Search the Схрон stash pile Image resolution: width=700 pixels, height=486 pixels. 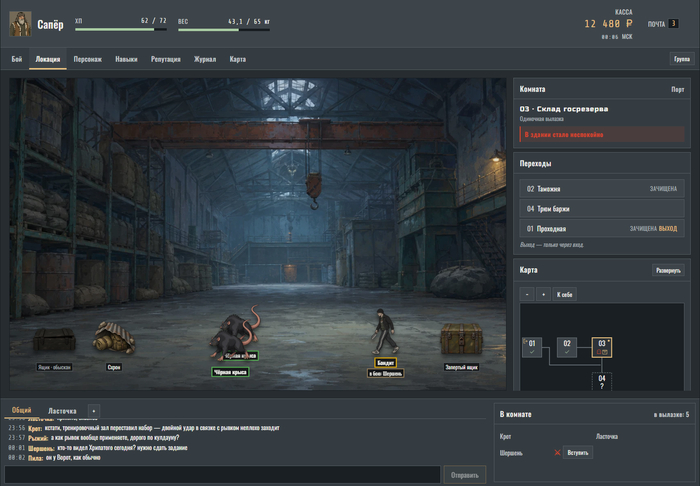(x=114, y=337)
